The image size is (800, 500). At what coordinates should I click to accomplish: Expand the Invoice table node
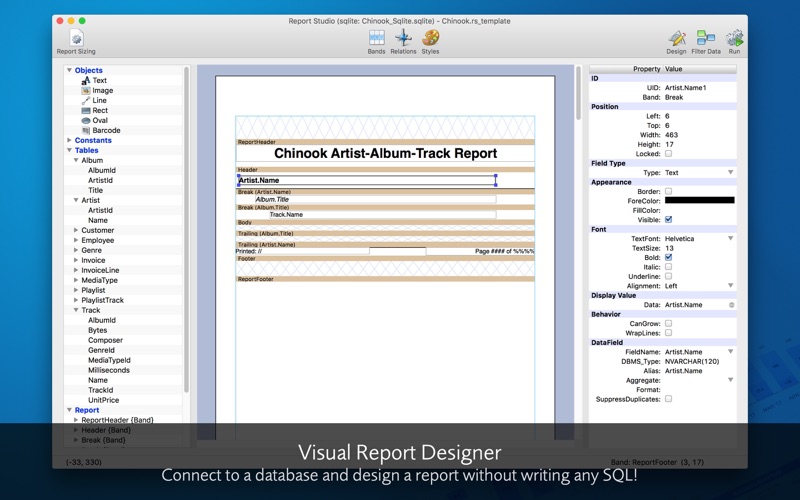tap(76, 260)
